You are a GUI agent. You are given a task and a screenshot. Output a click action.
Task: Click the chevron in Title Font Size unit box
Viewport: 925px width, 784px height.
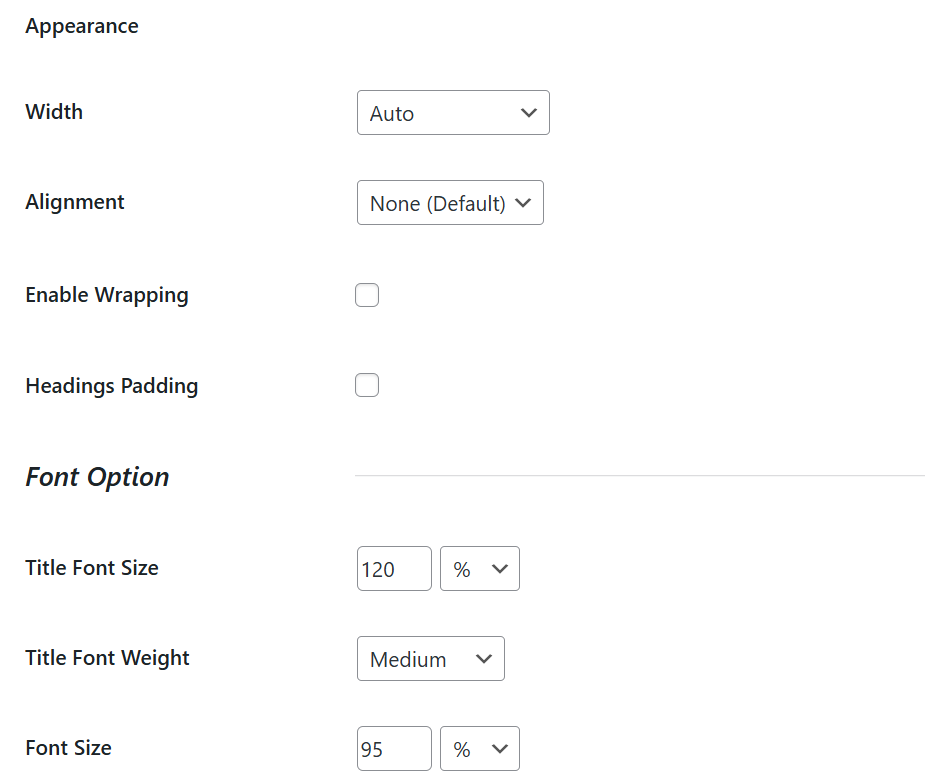[500, 569]
